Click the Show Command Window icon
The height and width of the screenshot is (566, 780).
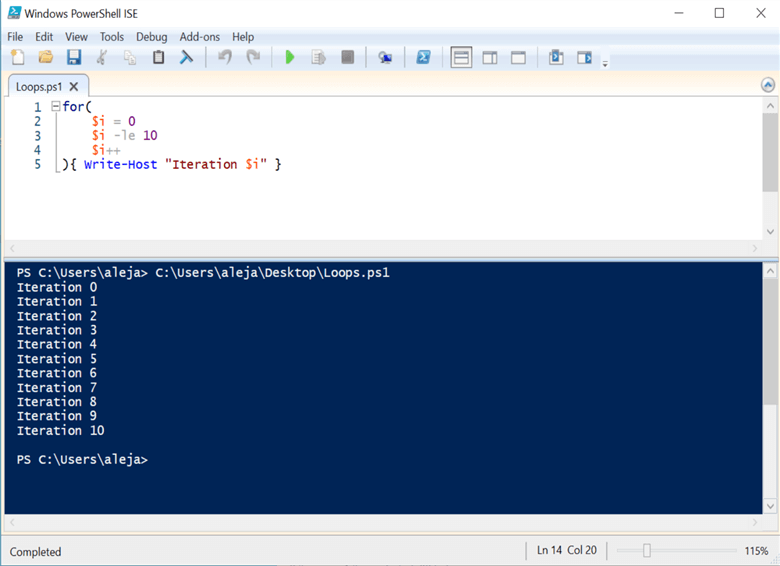coord(556,57)
